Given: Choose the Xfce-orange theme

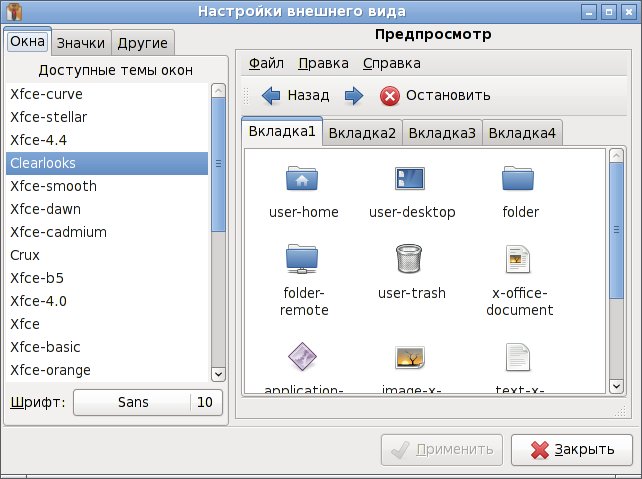Looking at the screenshot, I should [x=107, y=370].
